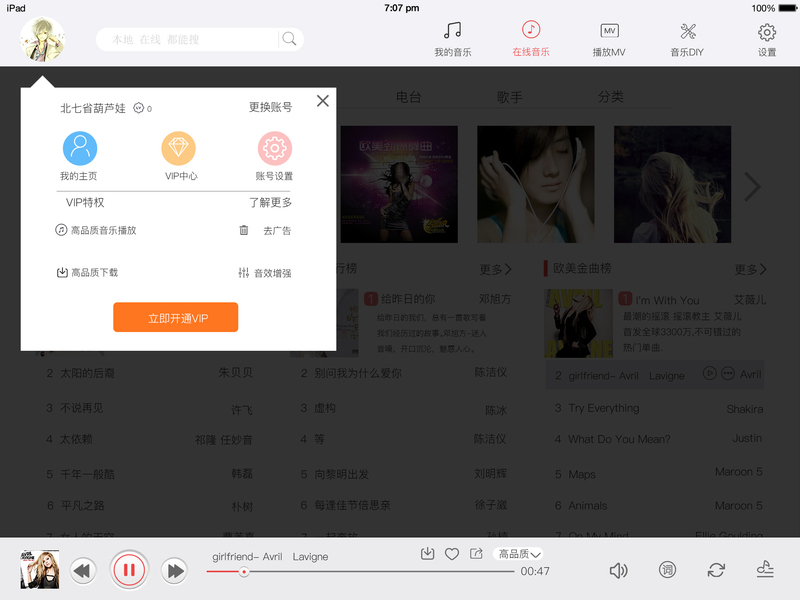Skip to previous track
This screenshot has width=800, height=600.
click(83, 570)
